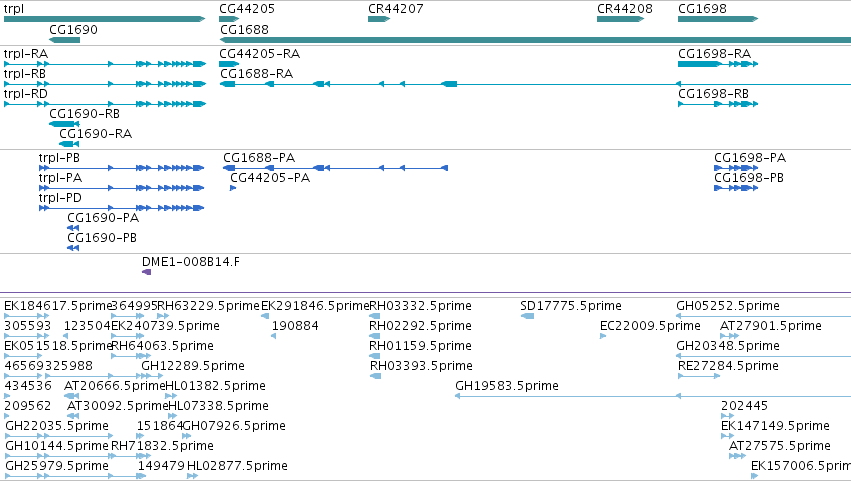This screenshot has height=481, width=851.
Task: Click the 305593 EST entry
Action: [x=27, y=336]
